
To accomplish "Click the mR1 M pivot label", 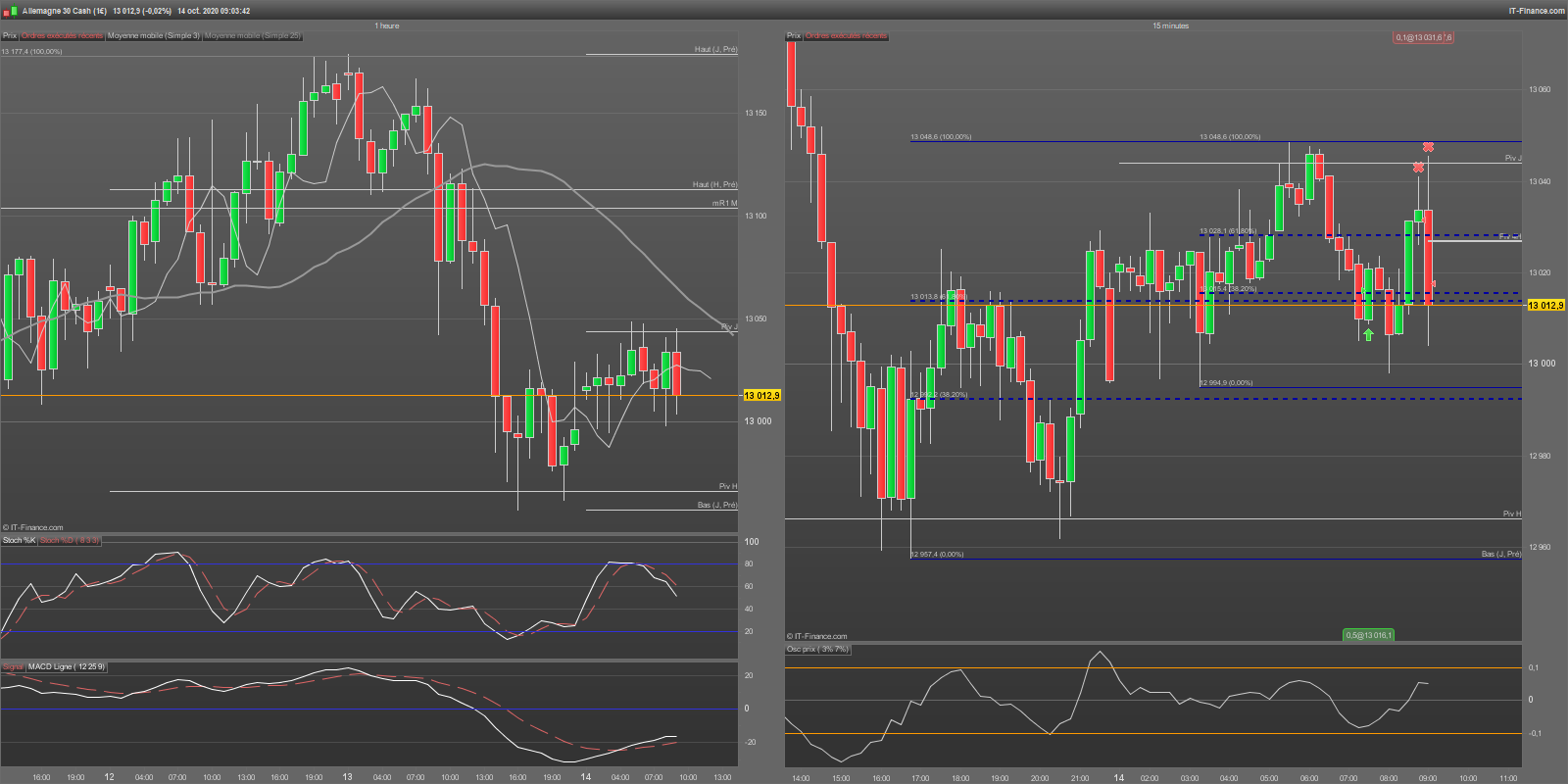I will 724,203.
